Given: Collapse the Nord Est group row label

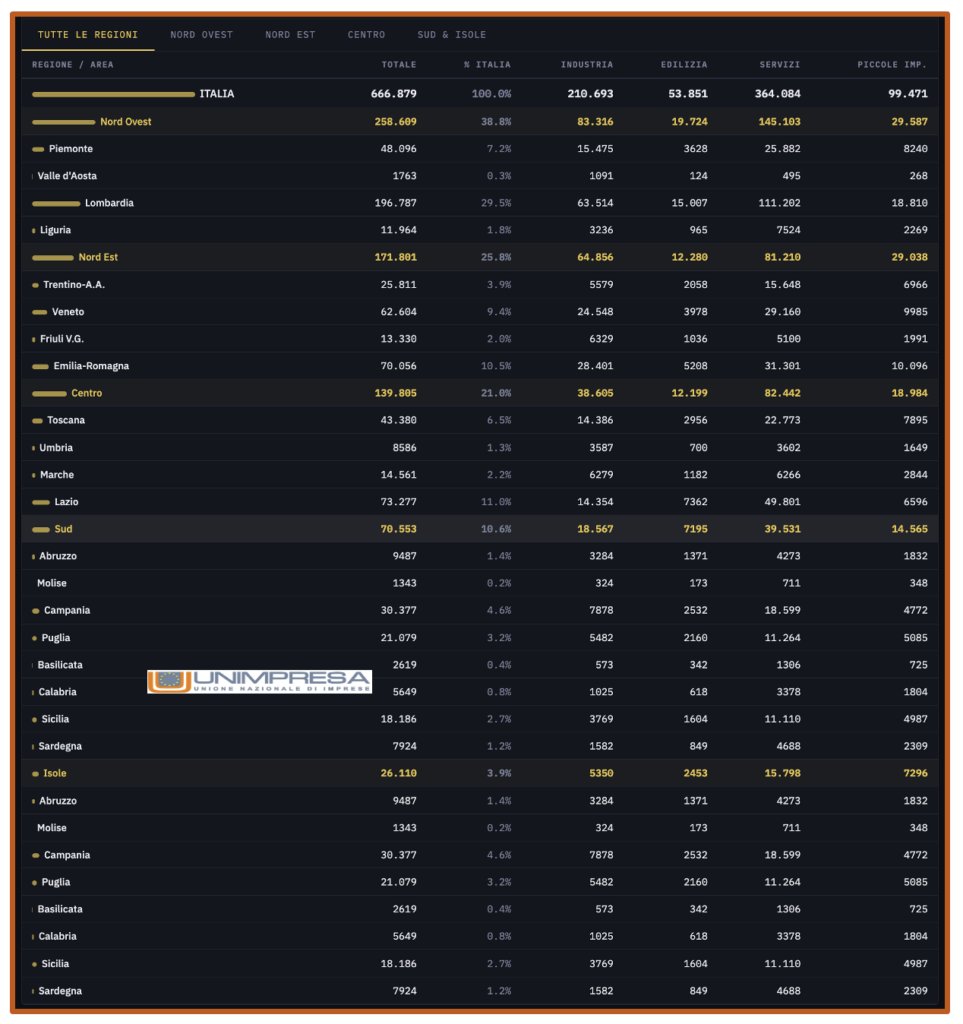Looking at the screenshot, I should tap(98, 257).
